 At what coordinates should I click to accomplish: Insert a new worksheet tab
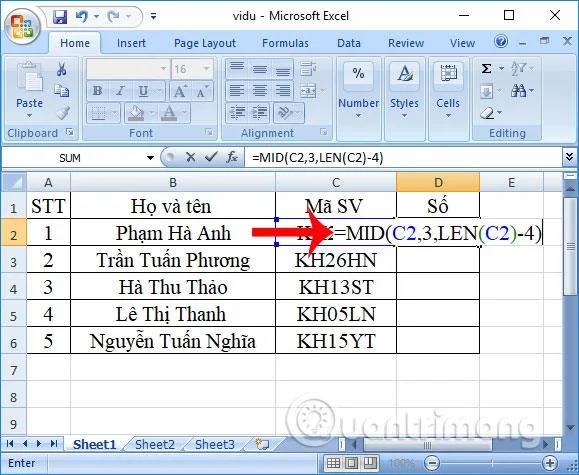263,444
